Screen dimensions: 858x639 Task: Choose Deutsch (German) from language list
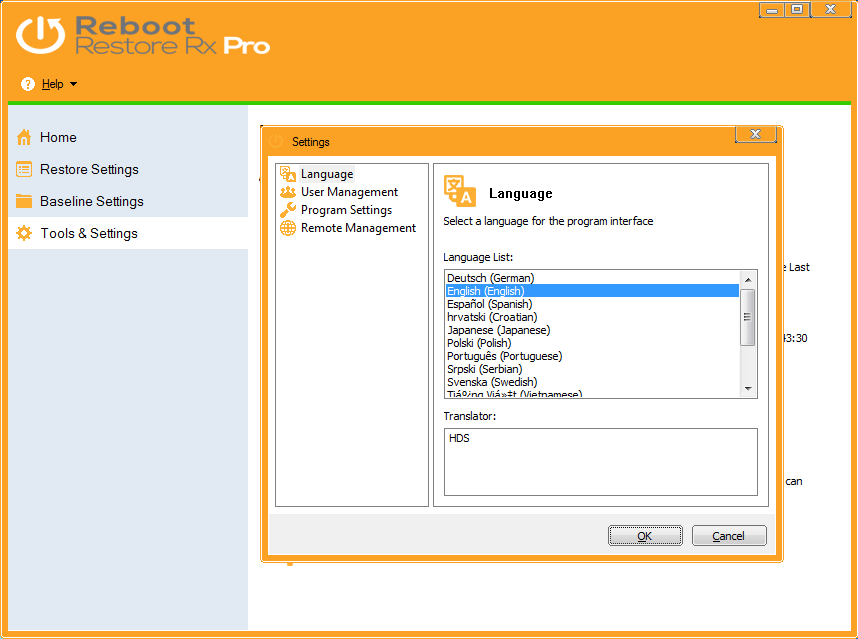click(592, 278)
